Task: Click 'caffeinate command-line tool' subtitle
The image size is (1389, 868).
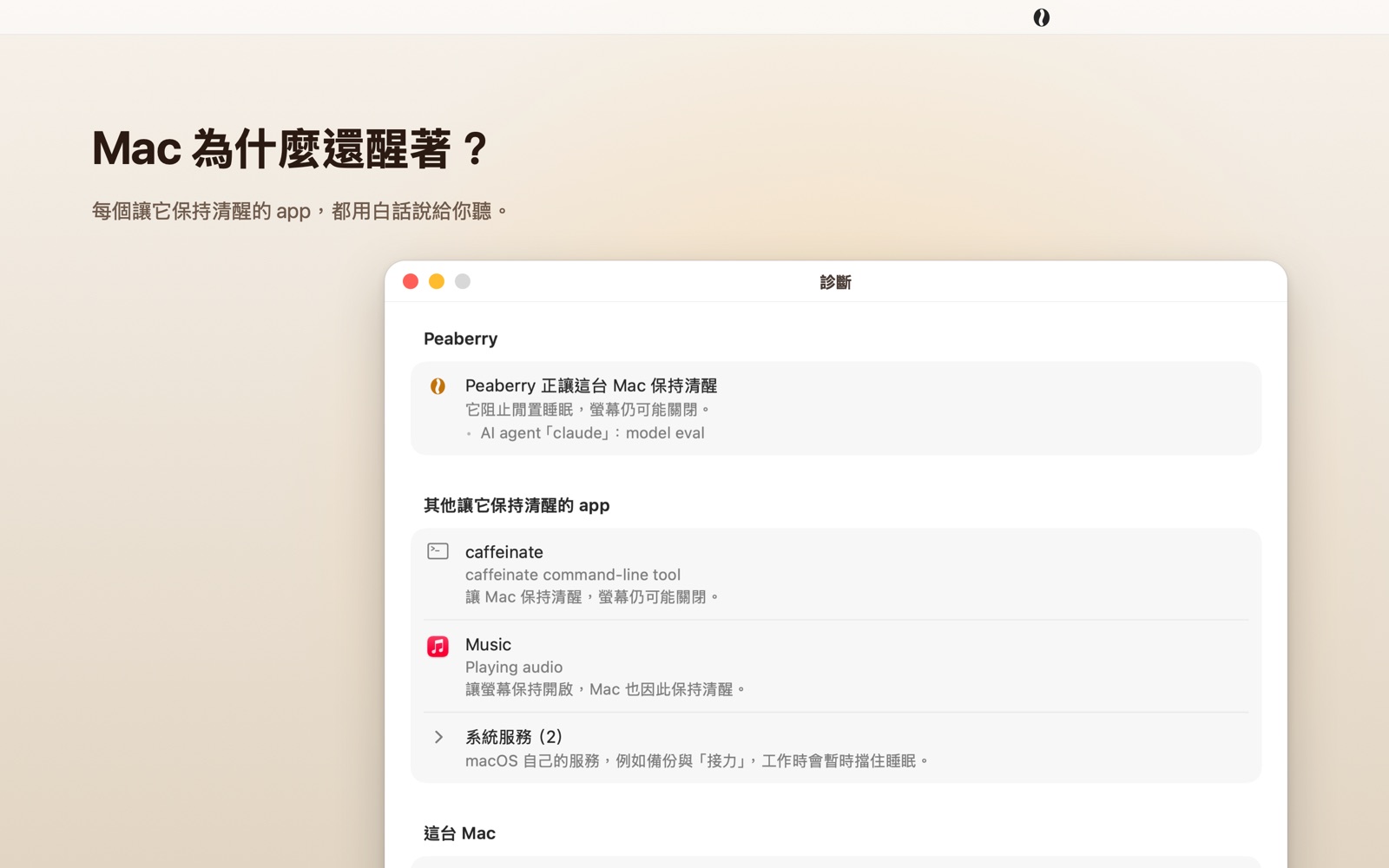Action: point(573,575)
